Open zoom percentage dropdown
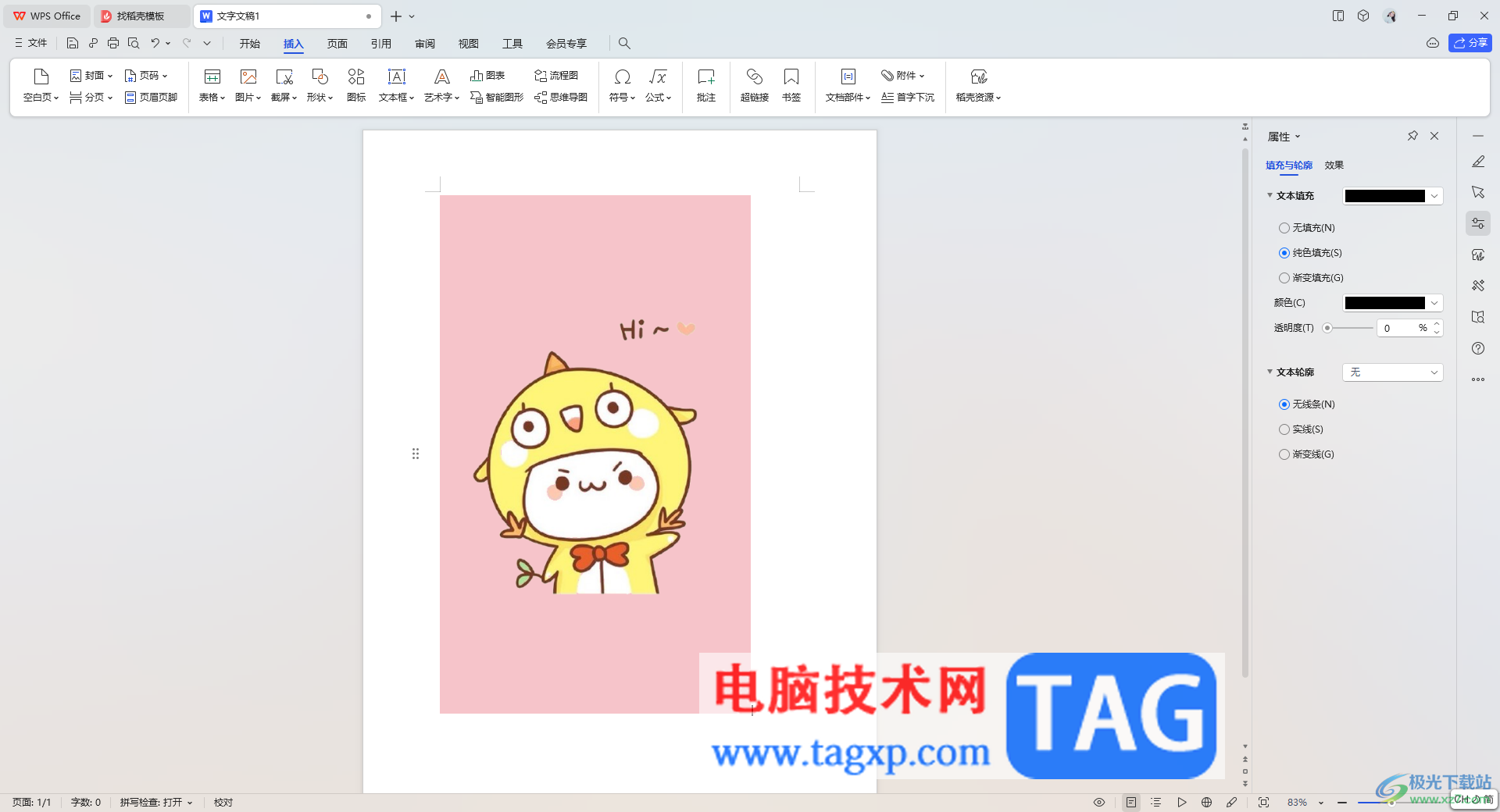The width and height of the screenshot is (1500, 812). pyautogui.click(x=1321, y=803)
